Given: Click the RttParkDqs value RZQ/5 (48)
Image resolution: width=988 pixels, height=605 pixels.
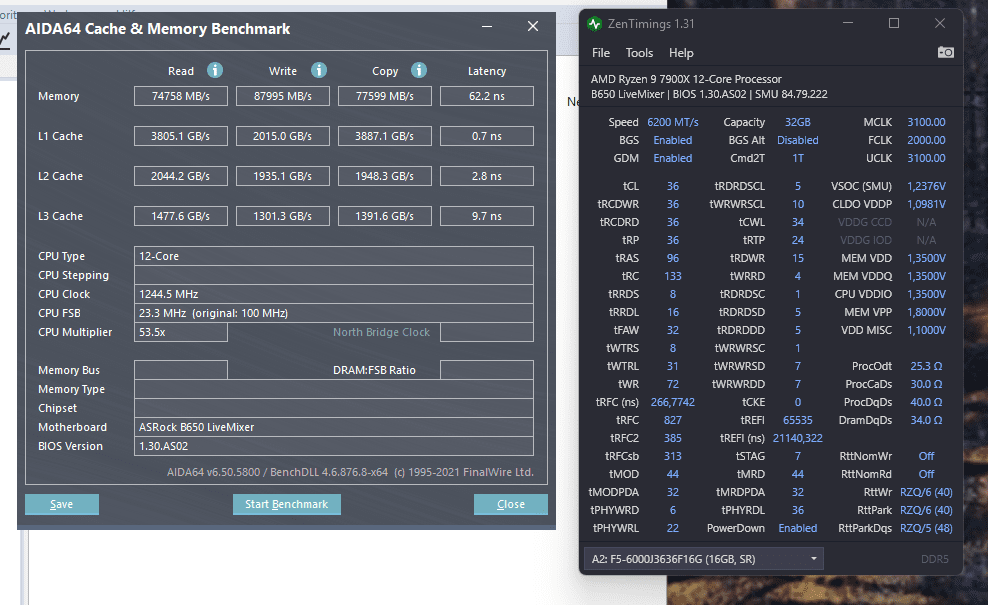Looking at the screenshot, I should [926, 528].
